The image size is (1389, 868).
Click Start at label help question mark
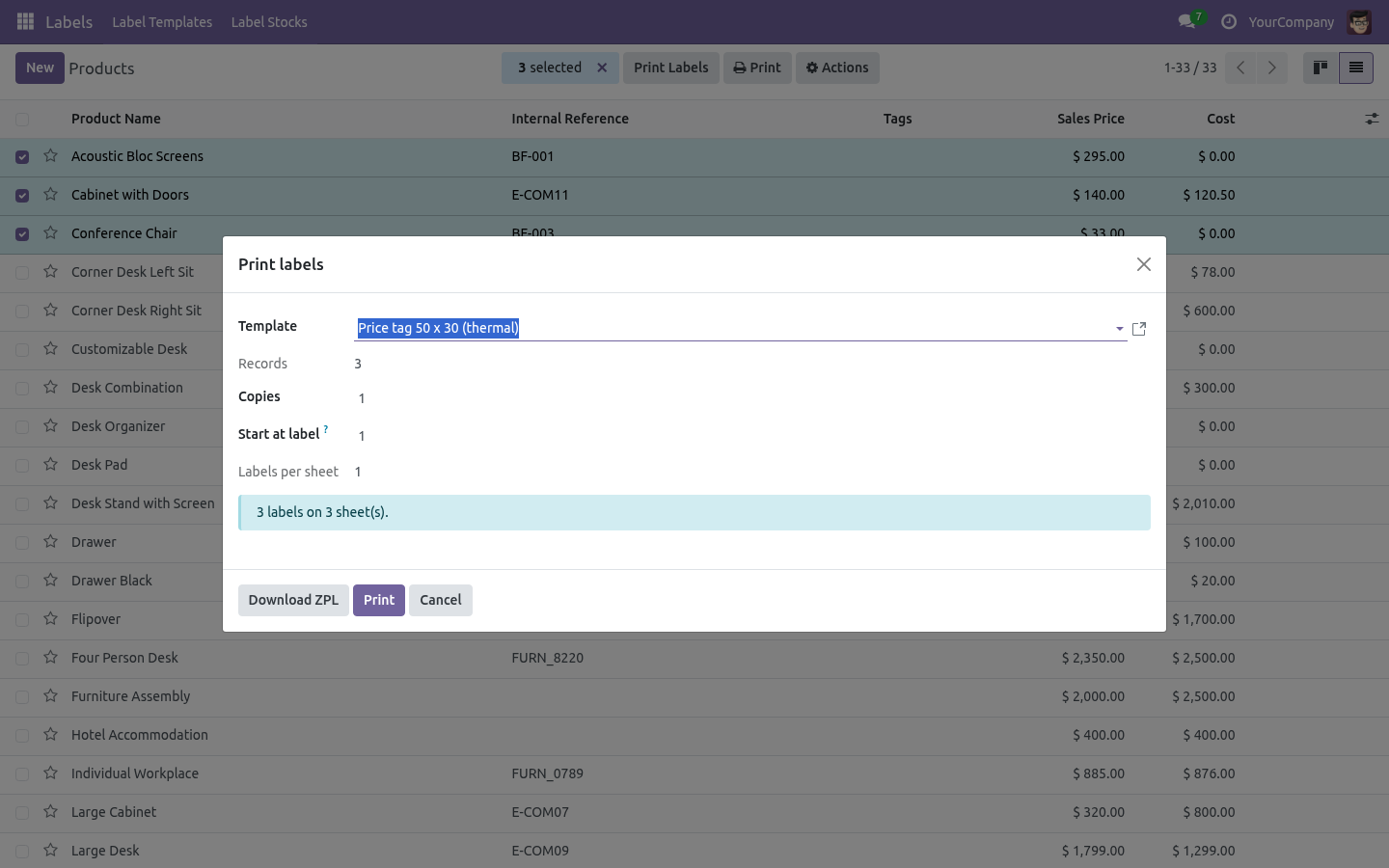[326, 429]
